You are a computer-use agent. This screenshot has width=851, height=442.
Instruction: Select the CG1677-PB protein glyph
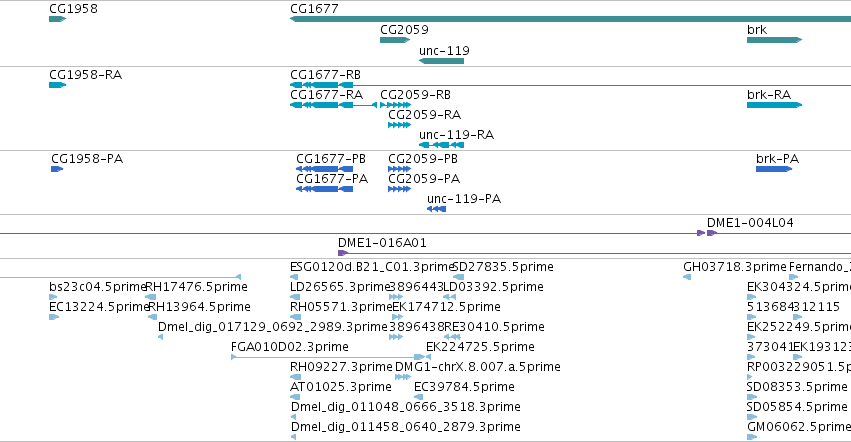[325, 169]
